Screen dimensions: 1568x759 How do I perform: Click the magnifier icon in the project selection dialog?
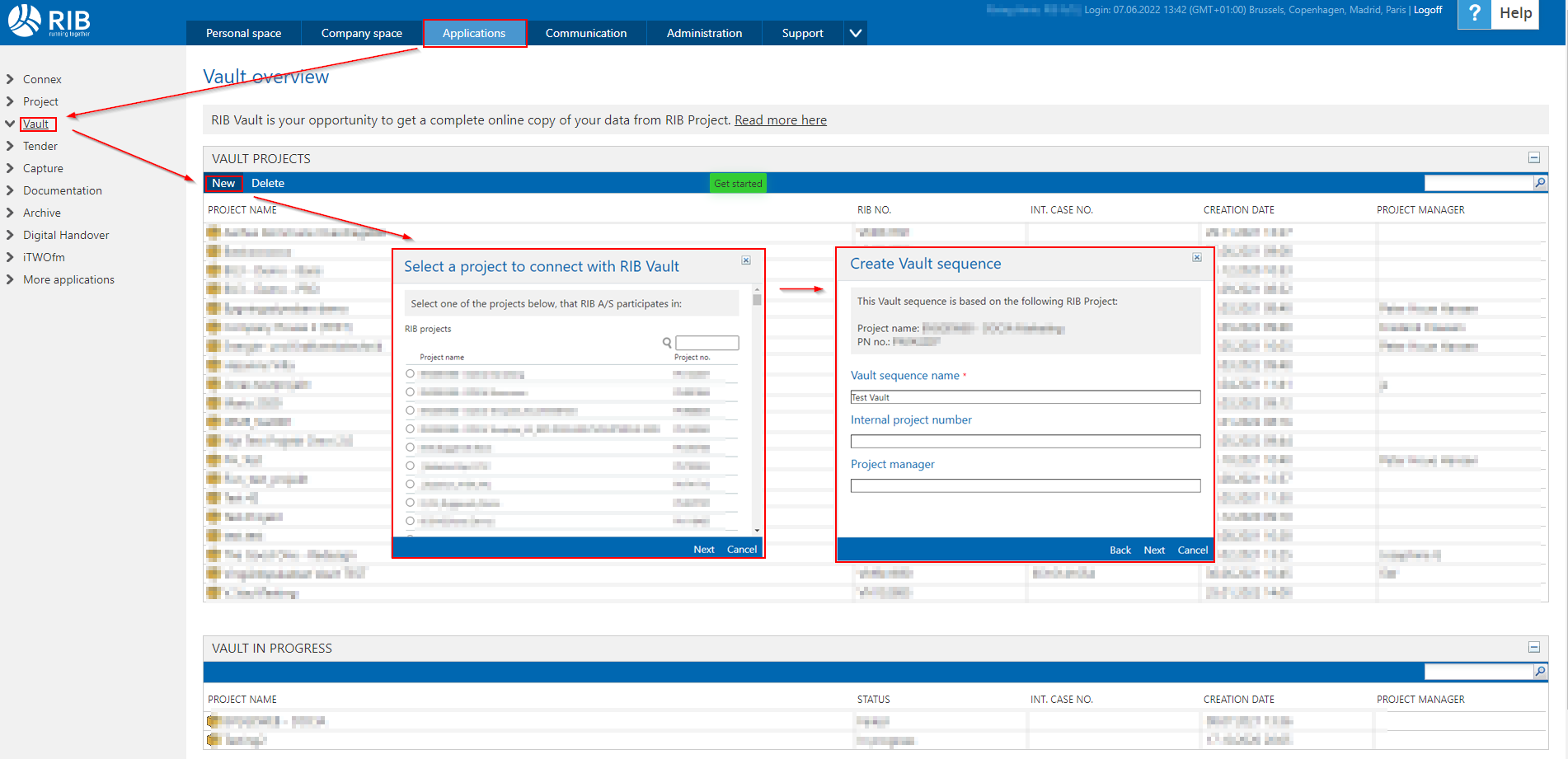[666, 342]
